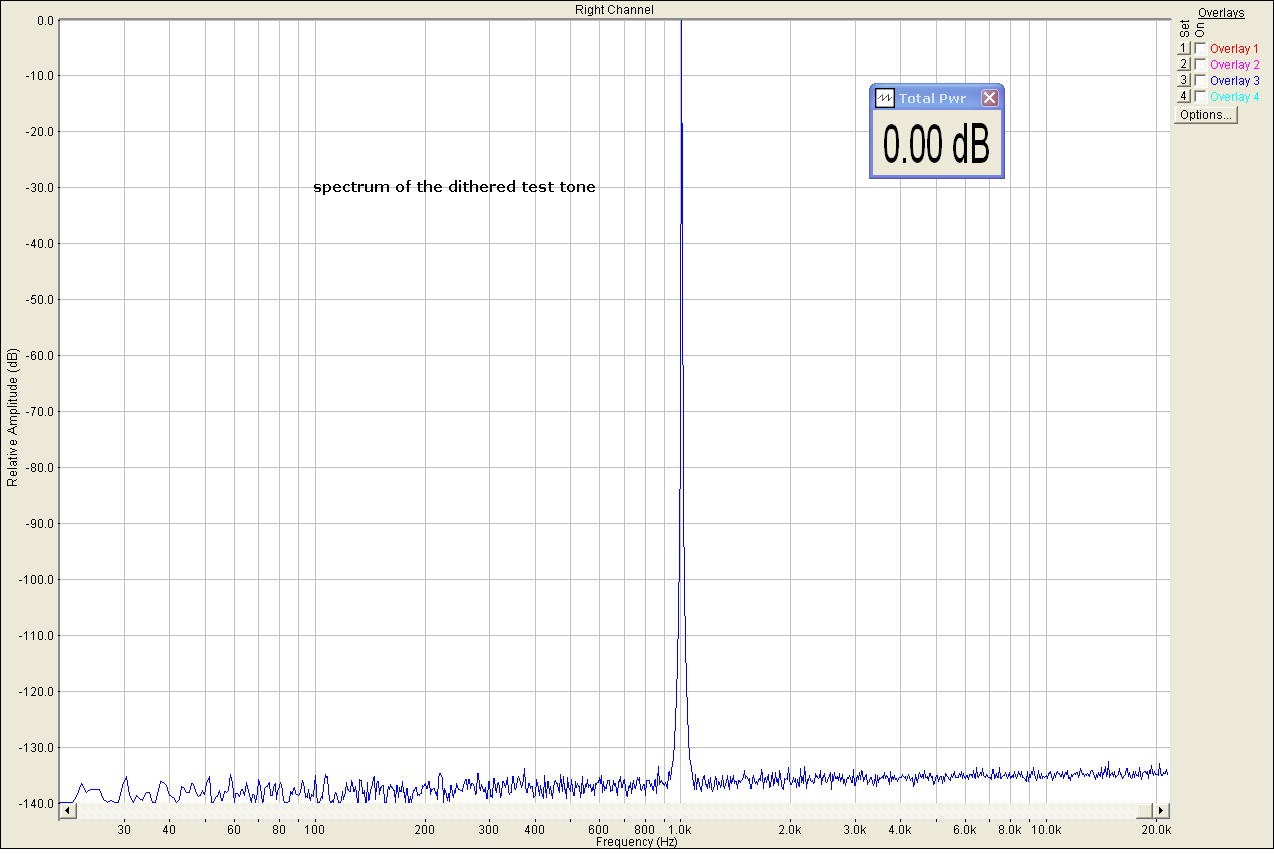Click the red Overlay 1 label
1274x859 pixels.
point(1234,48)
